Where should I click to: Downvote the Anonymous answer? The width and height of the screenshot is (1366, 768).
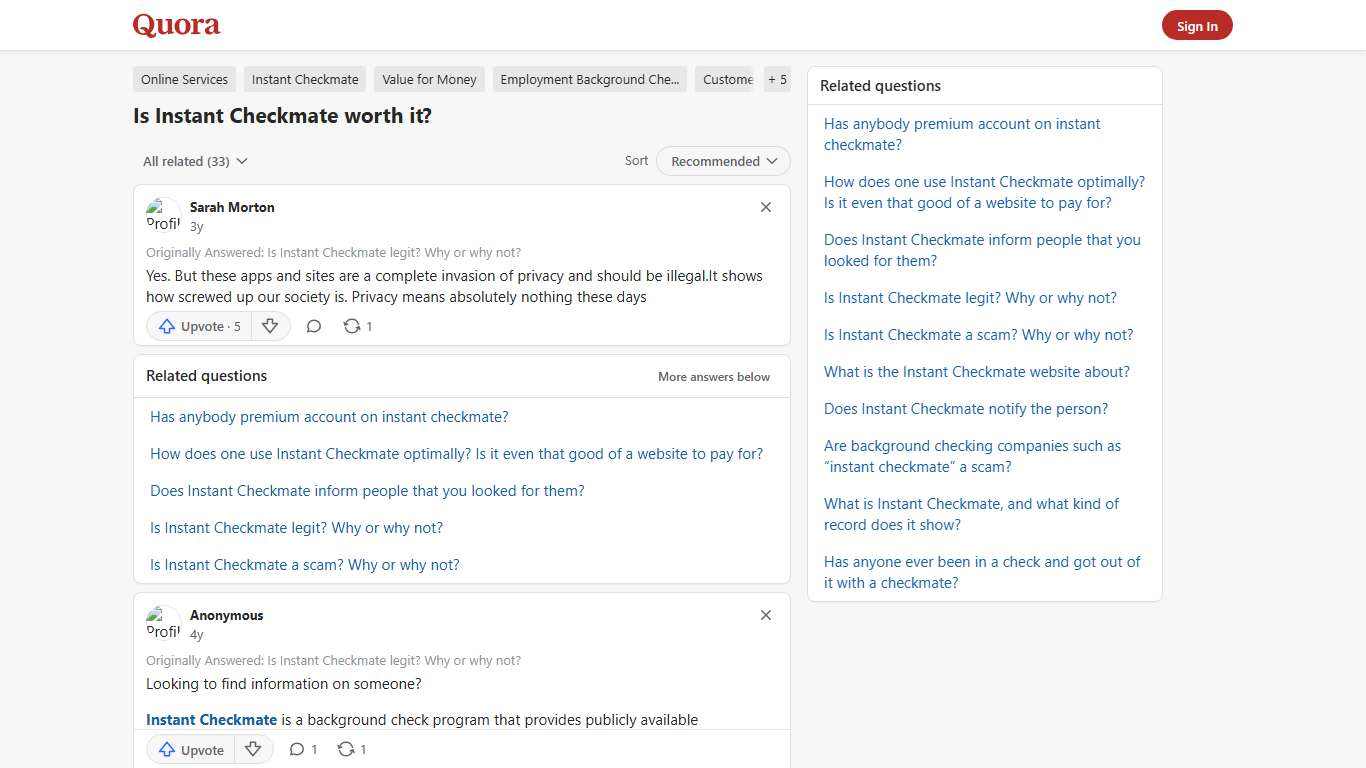pyautogui.click(x=253, y=749)
